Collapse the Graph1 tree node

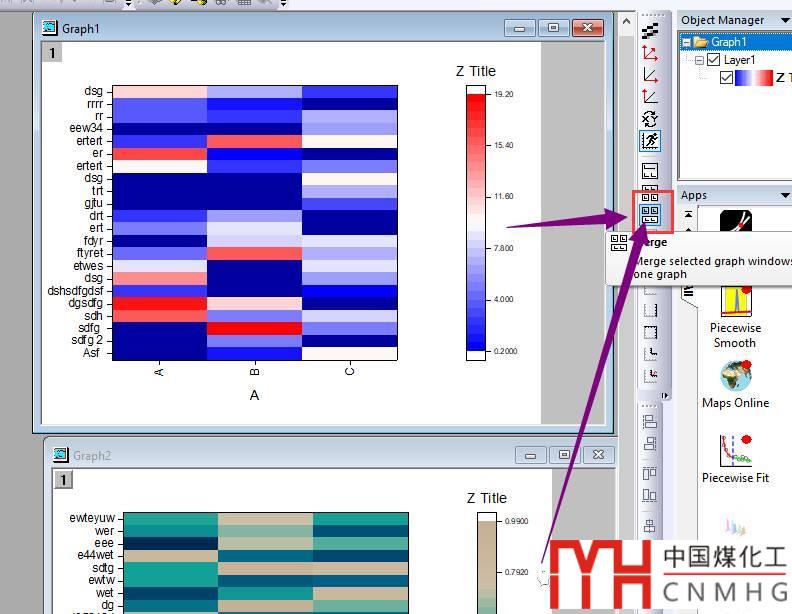[x=686, y=42]
